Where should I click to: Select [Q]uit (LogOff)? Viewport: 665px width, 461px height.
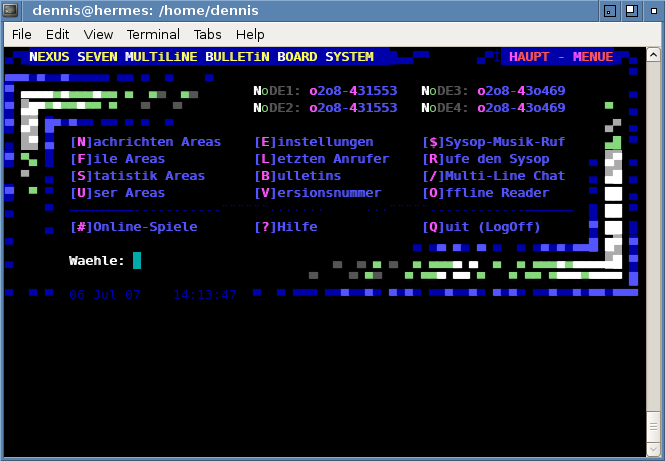[x=481, y=227]
